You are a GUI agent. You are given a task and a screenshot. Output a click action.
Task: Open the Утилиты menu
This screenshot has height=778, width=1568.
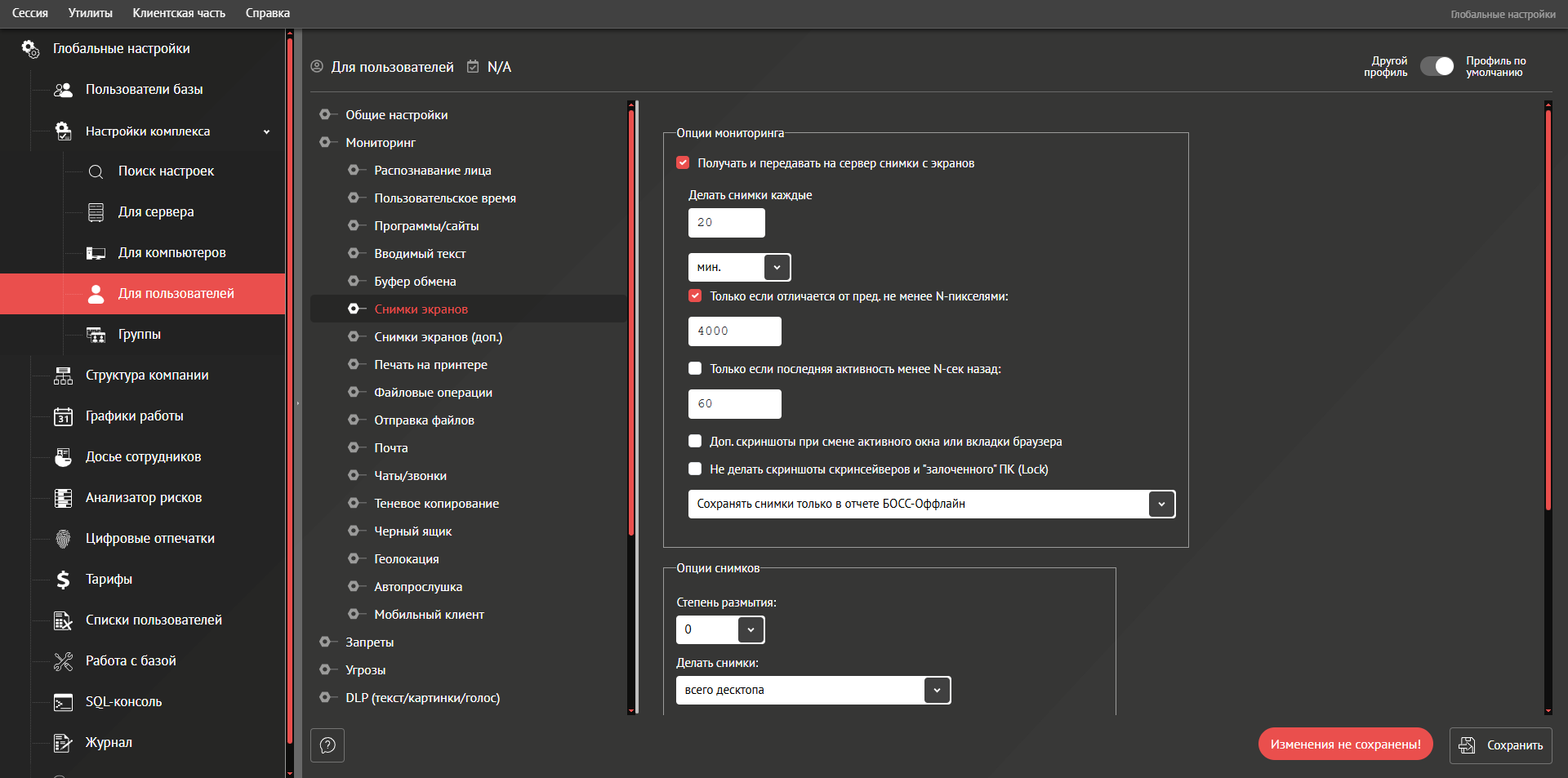(x=90, y=13)
